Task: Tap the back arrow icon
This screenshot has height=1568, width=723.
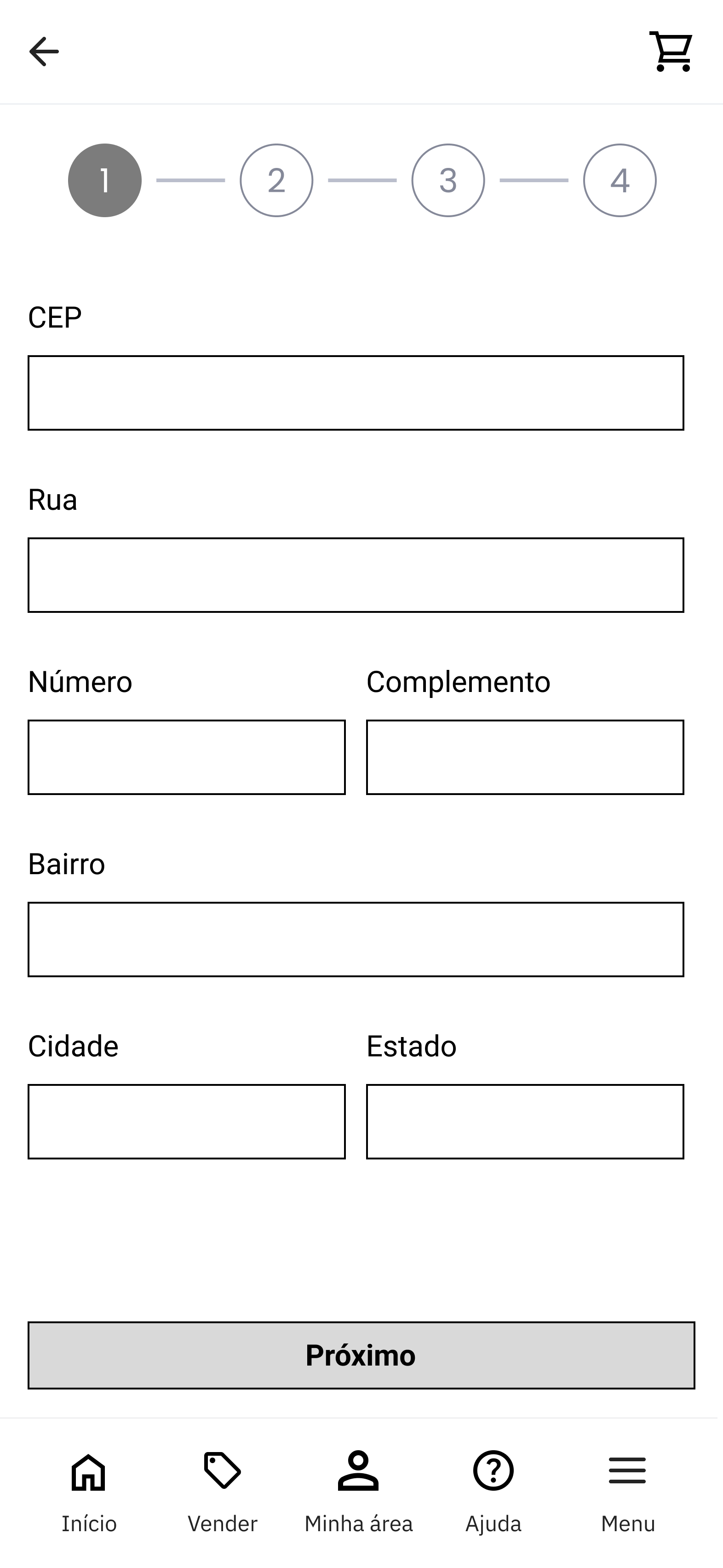Action: pos(44,52)
